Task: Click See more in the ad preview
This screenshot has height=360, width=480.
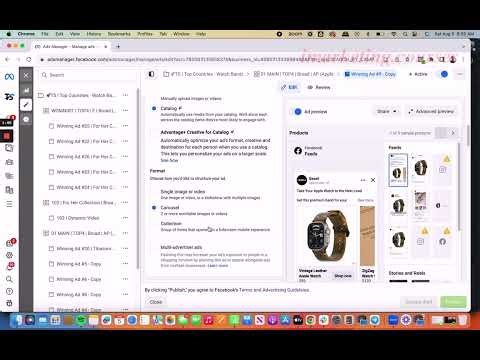Action: point(365,200)
